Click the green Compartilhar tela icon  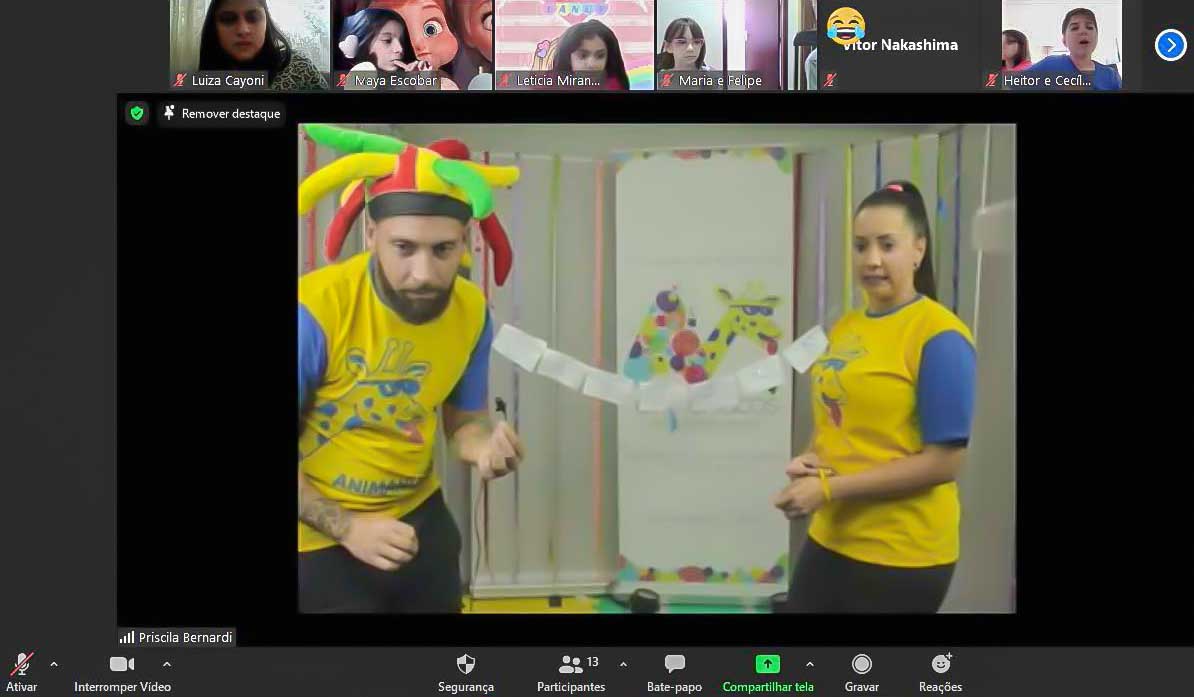[x=767, y=664]
